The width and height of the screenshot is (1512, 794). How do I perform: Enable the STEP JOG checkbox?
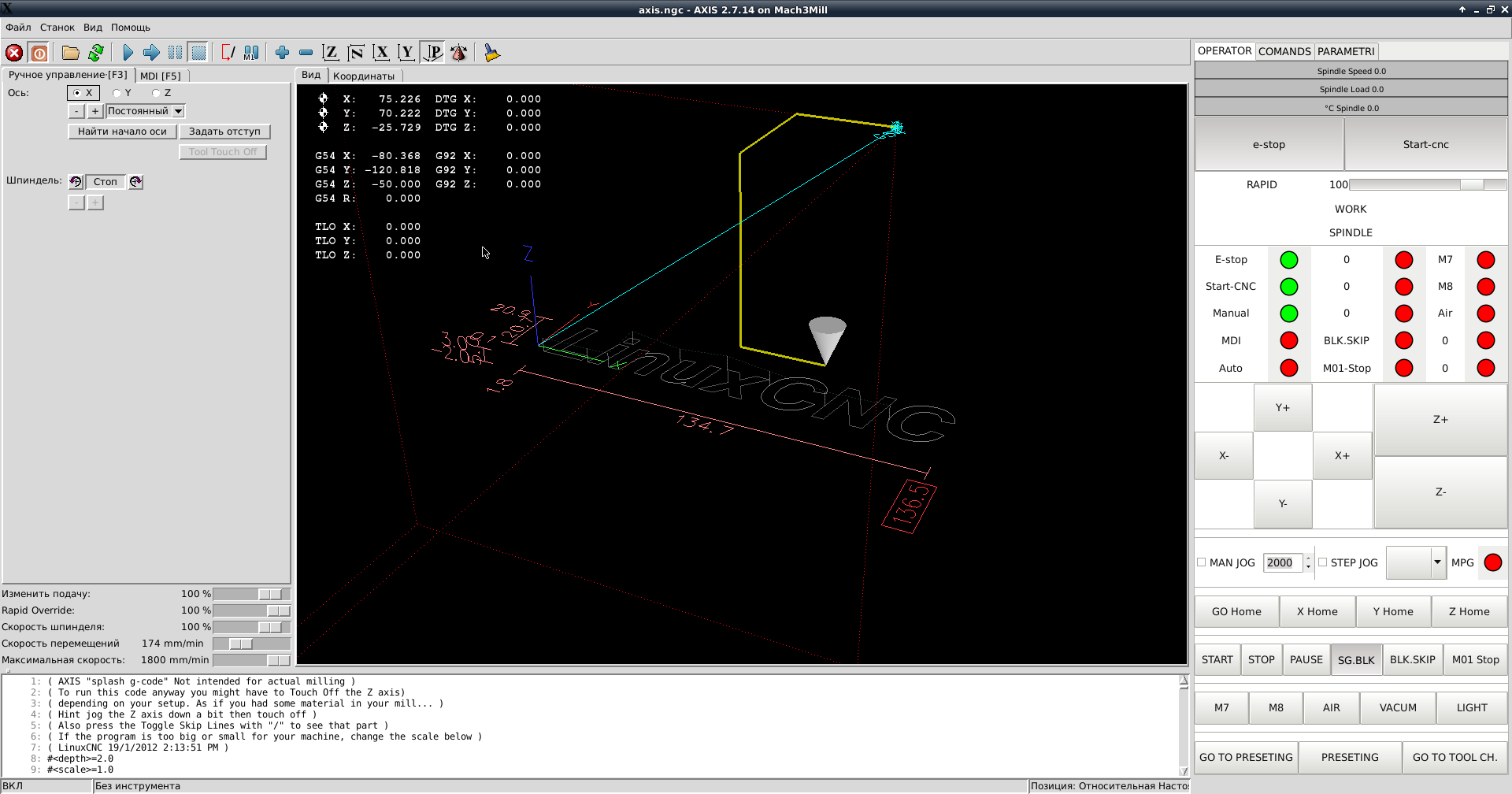(1323, 562)
